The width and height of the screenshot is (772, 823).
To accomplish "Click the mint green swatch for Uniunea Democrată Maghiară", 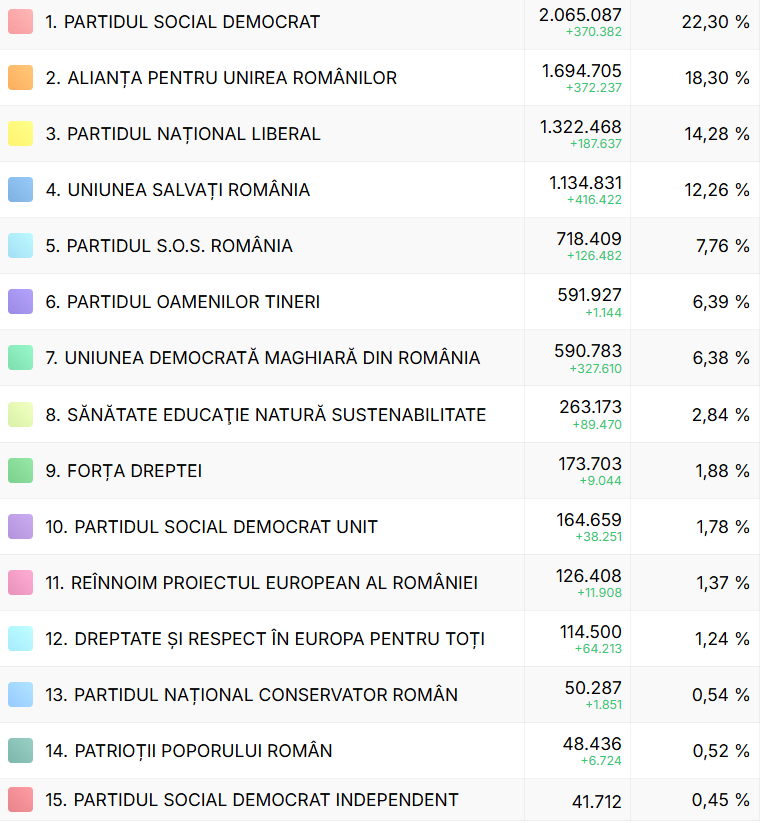I will (20, 358).
